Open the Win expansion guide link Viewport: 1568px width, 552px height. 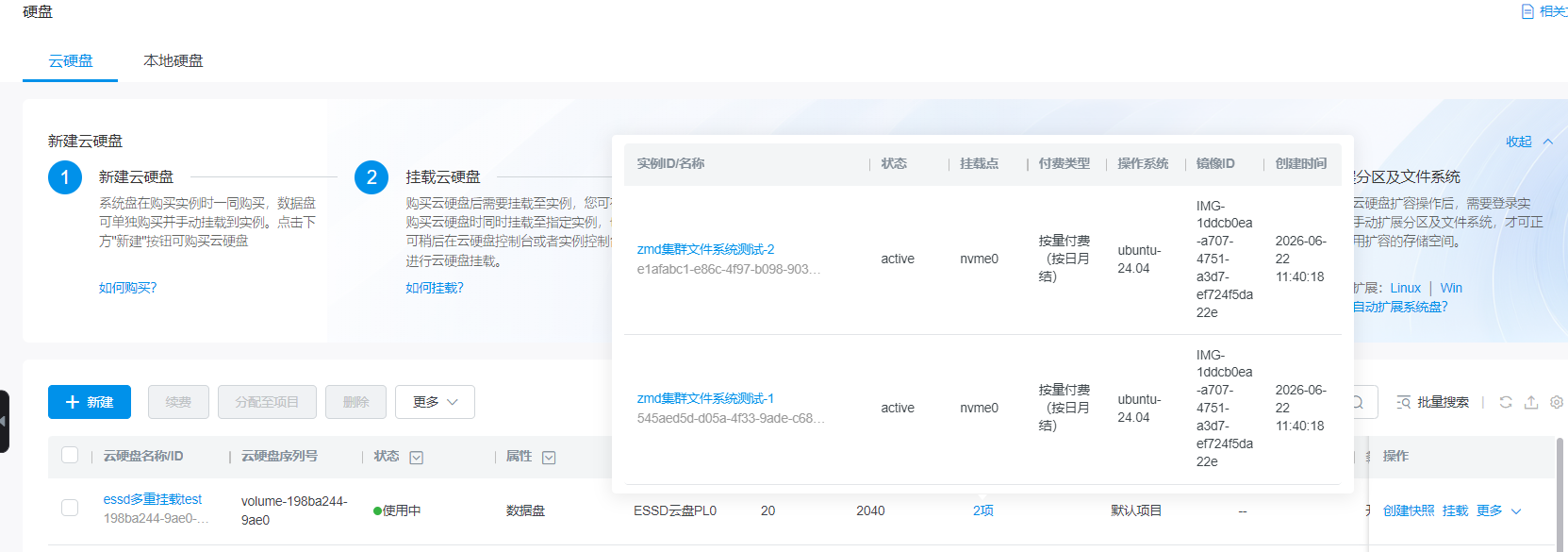(1451, 288)
